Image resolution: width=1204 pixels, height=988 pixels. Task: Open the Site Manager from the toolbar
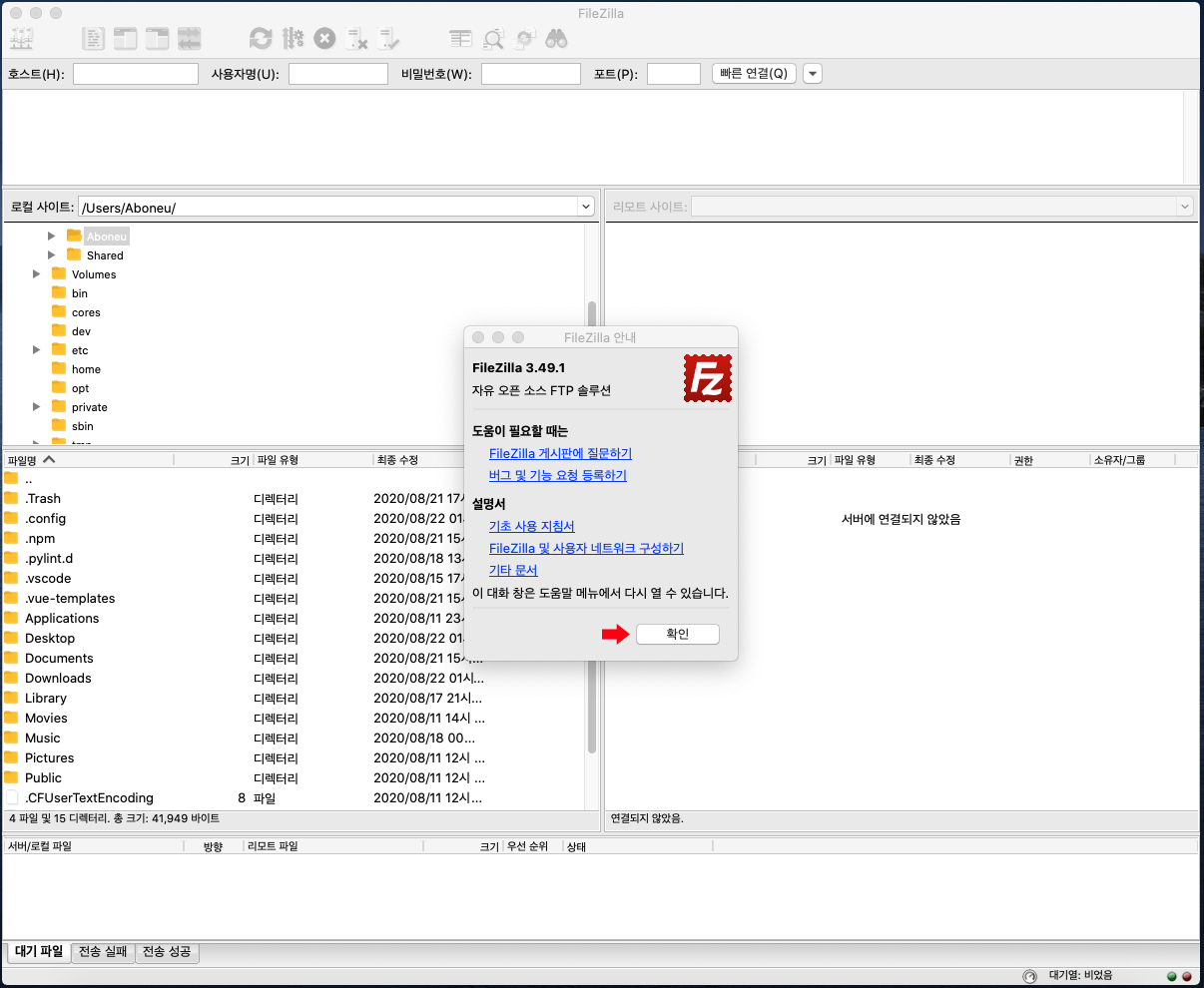[x=21, y=39]
